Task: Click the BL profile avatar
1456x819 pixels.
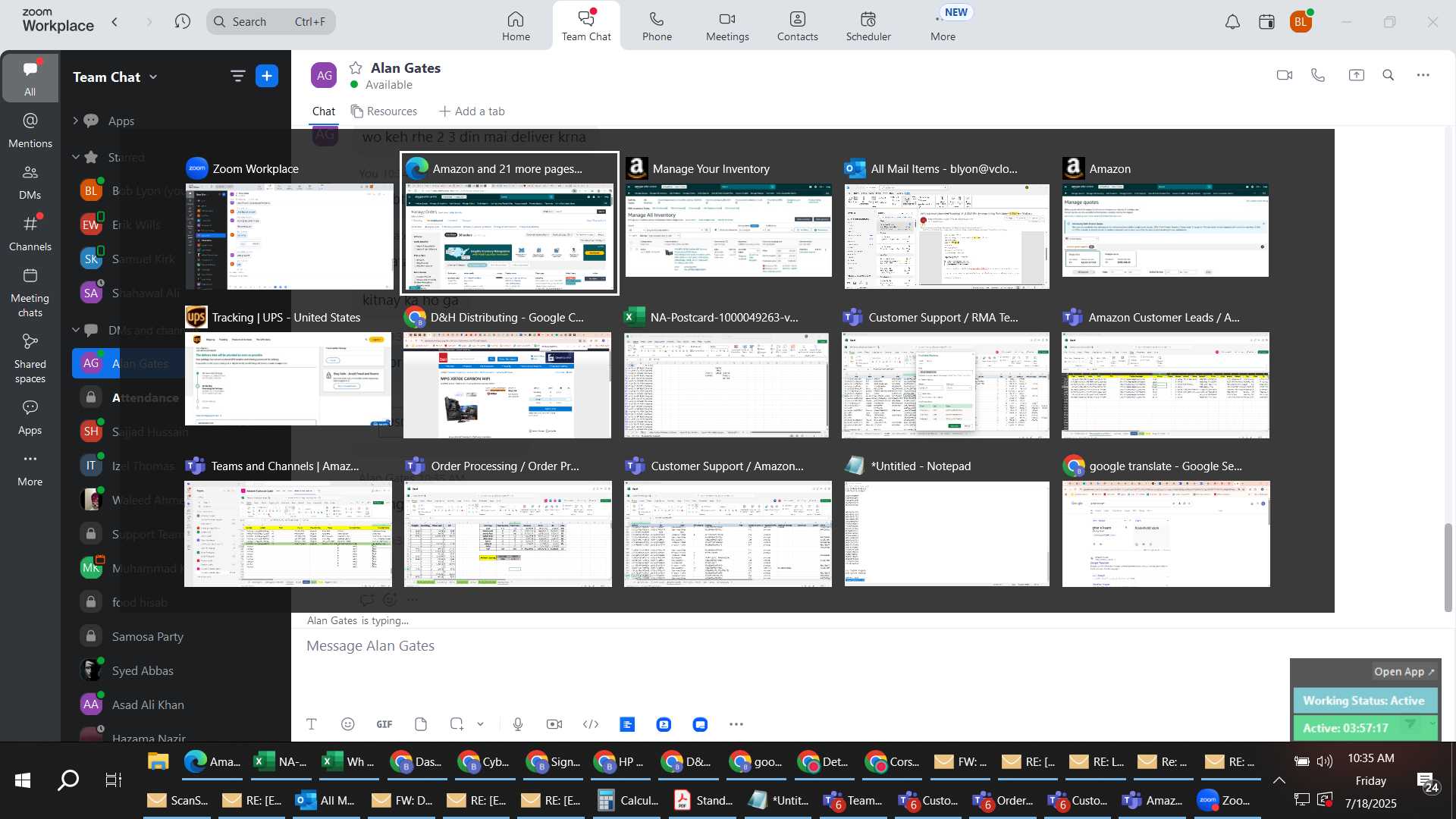Action: coord(1301,22)
